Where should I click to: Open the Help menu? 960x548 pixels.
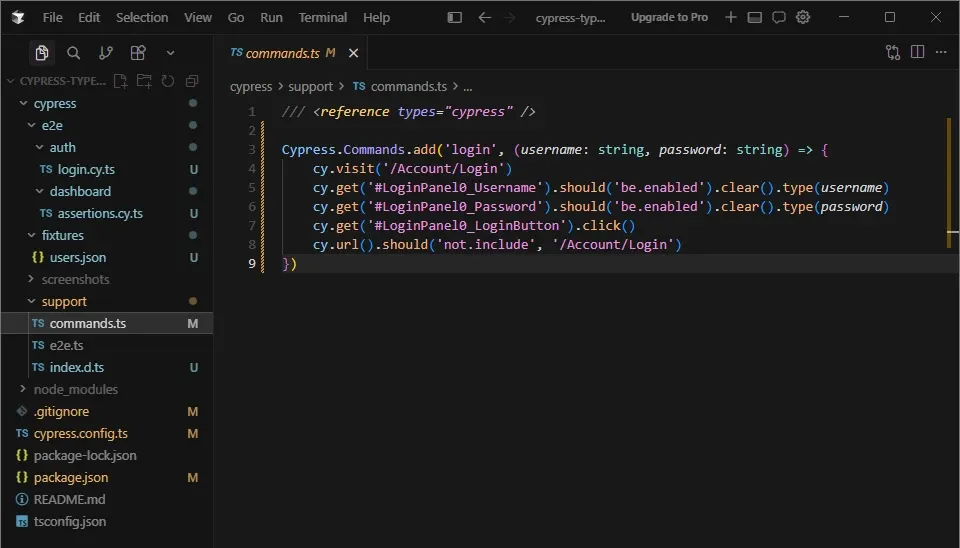tap(376, 17)
